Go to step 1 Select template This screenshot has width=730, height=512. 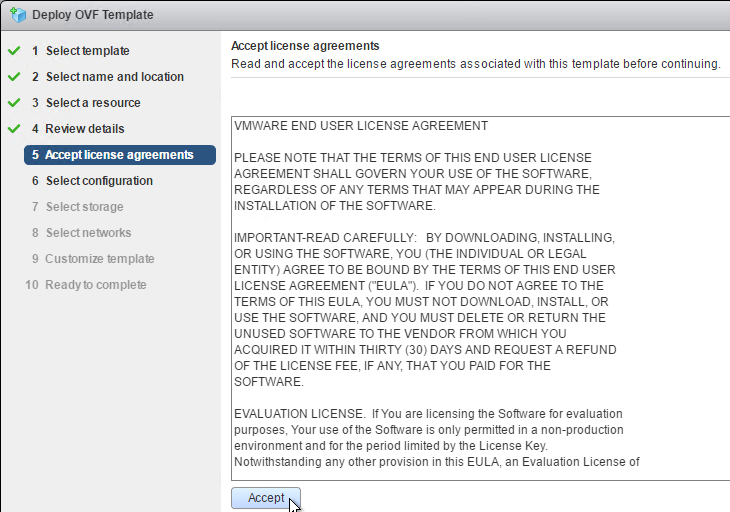81,51
